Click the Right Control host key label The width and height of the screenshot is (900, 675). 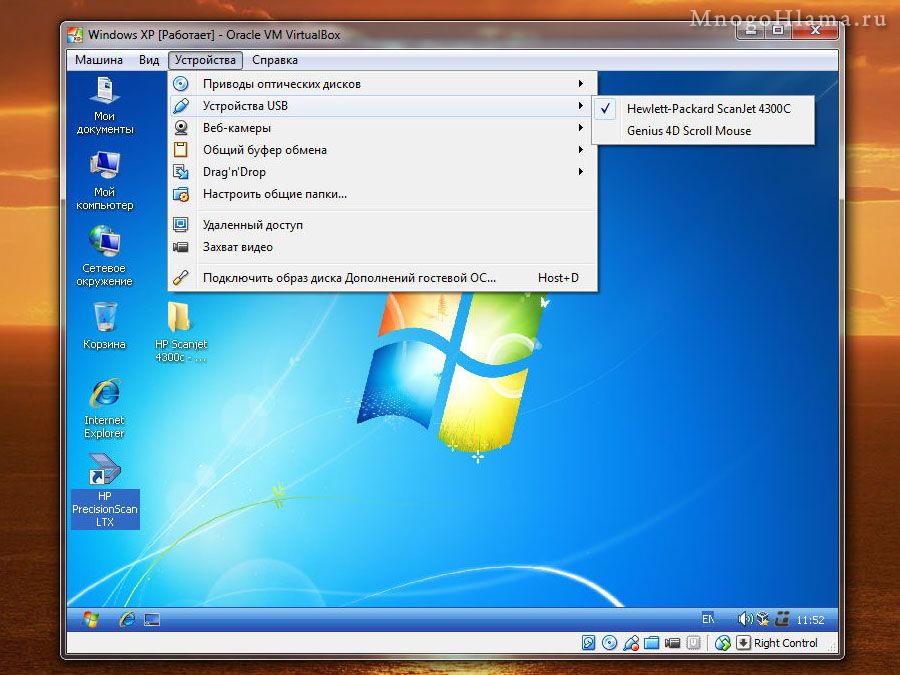pyautogui.click(x=785, y=643)
